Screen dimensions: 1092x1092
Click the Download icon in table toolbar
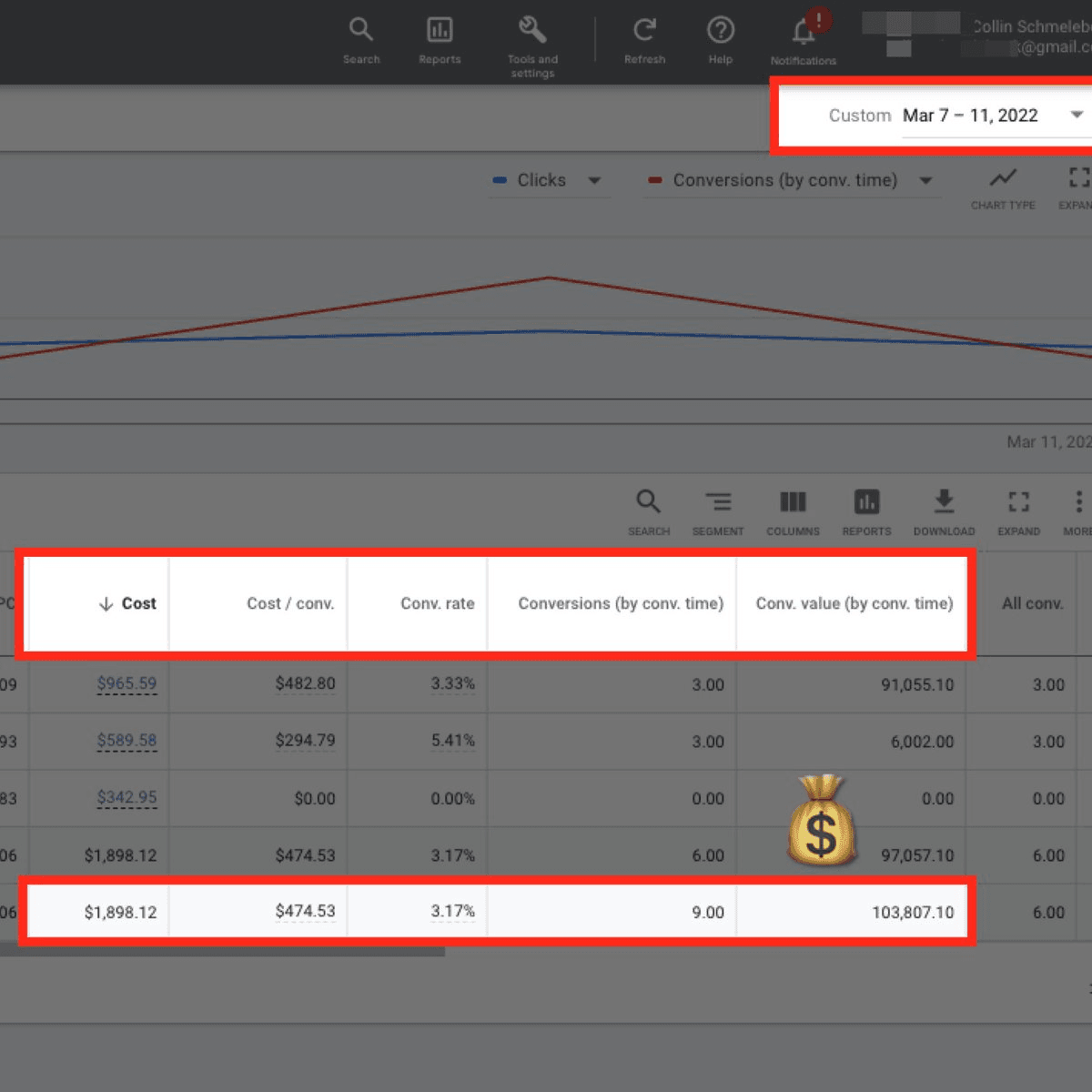click(x=944, y=500)
